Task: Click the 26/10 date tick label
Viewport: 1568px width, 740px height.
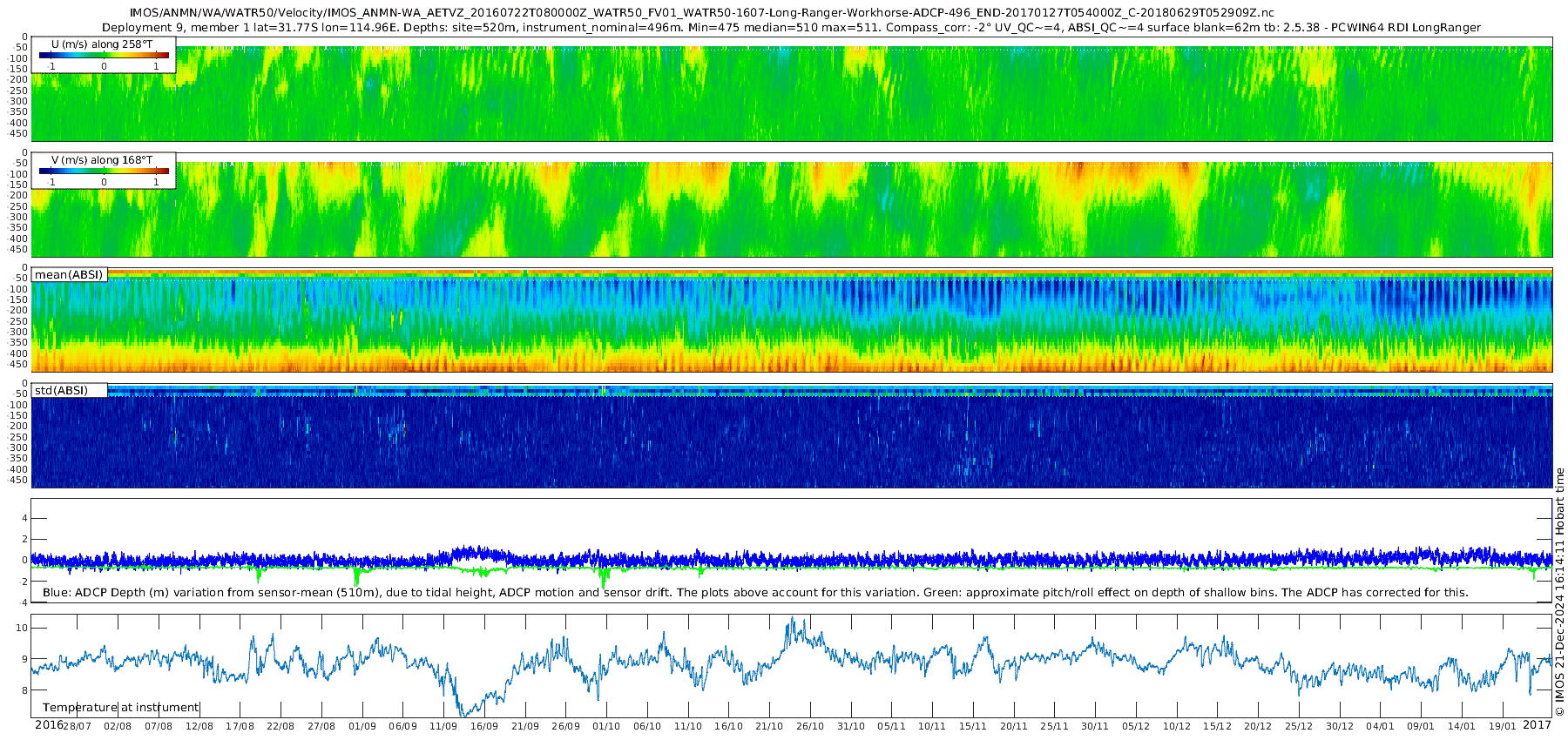Action: tap(810, 726)
